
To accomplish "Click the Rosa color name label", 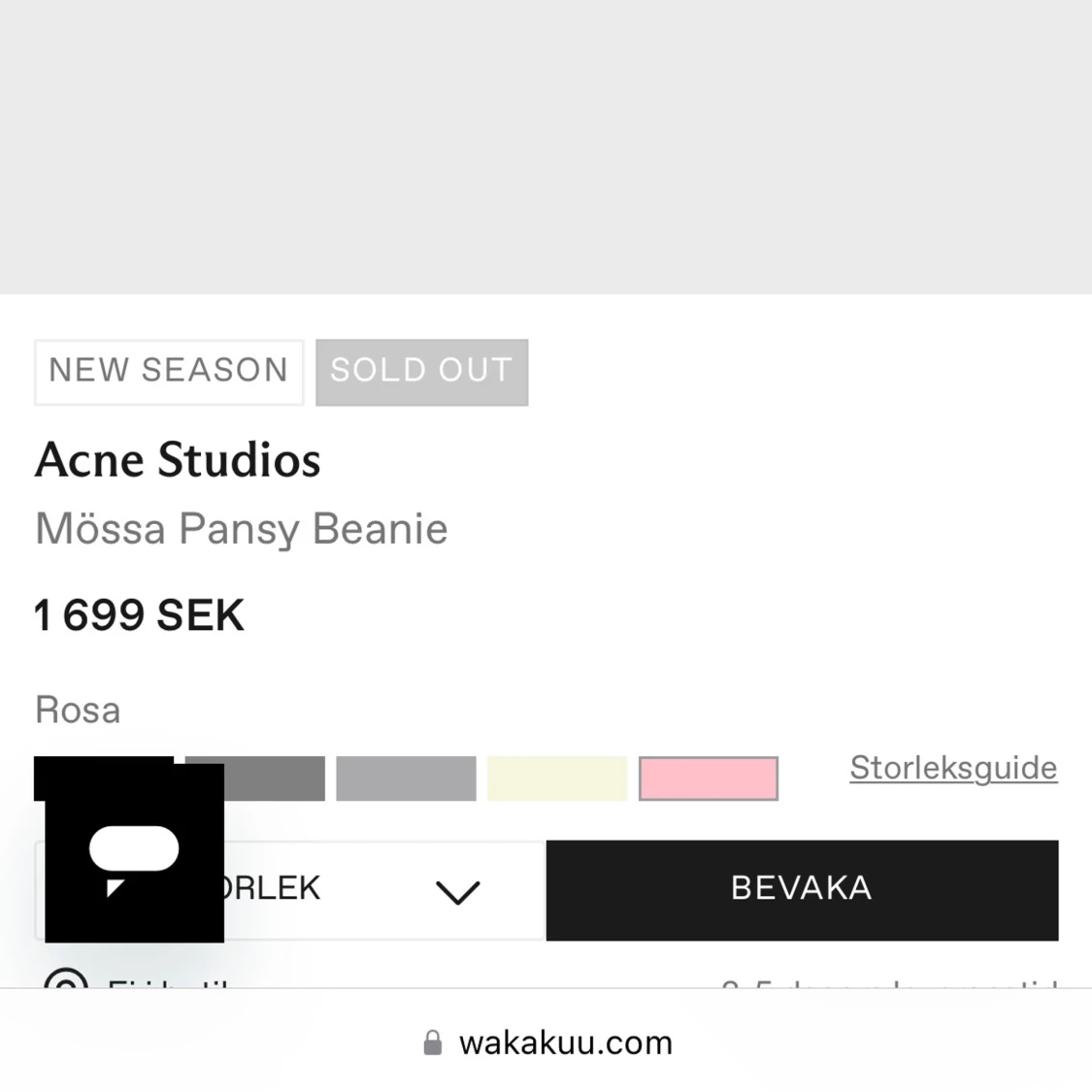I will pos(78,710).
